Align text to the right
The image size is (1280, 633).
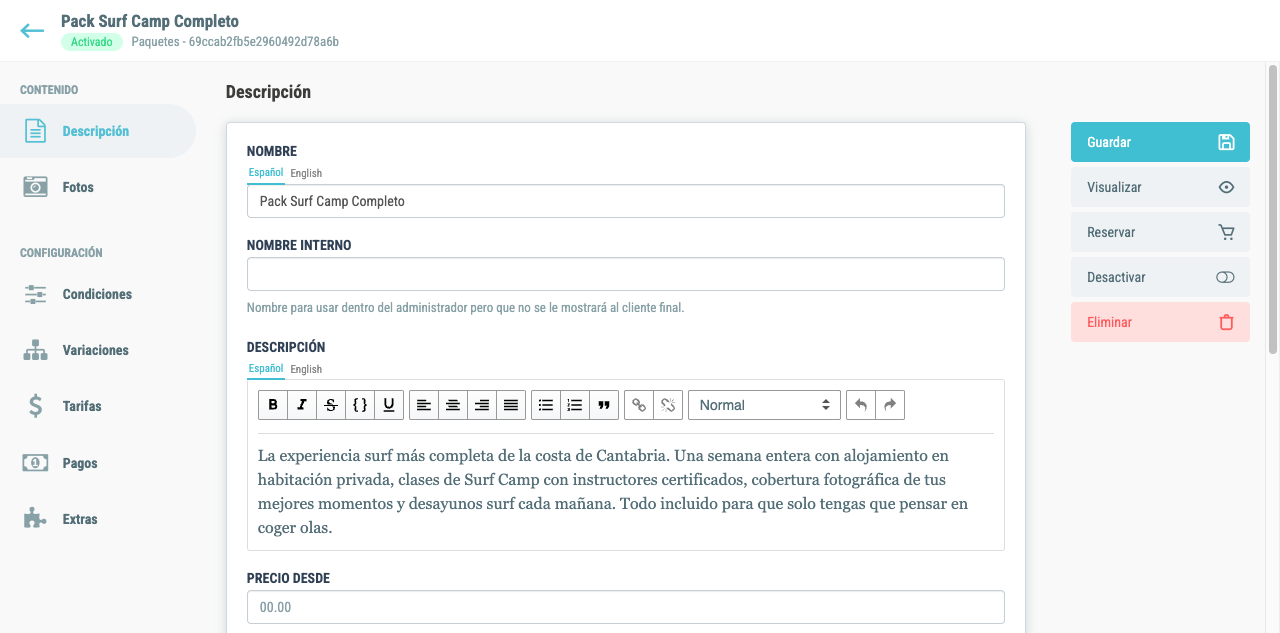point(482,405)
